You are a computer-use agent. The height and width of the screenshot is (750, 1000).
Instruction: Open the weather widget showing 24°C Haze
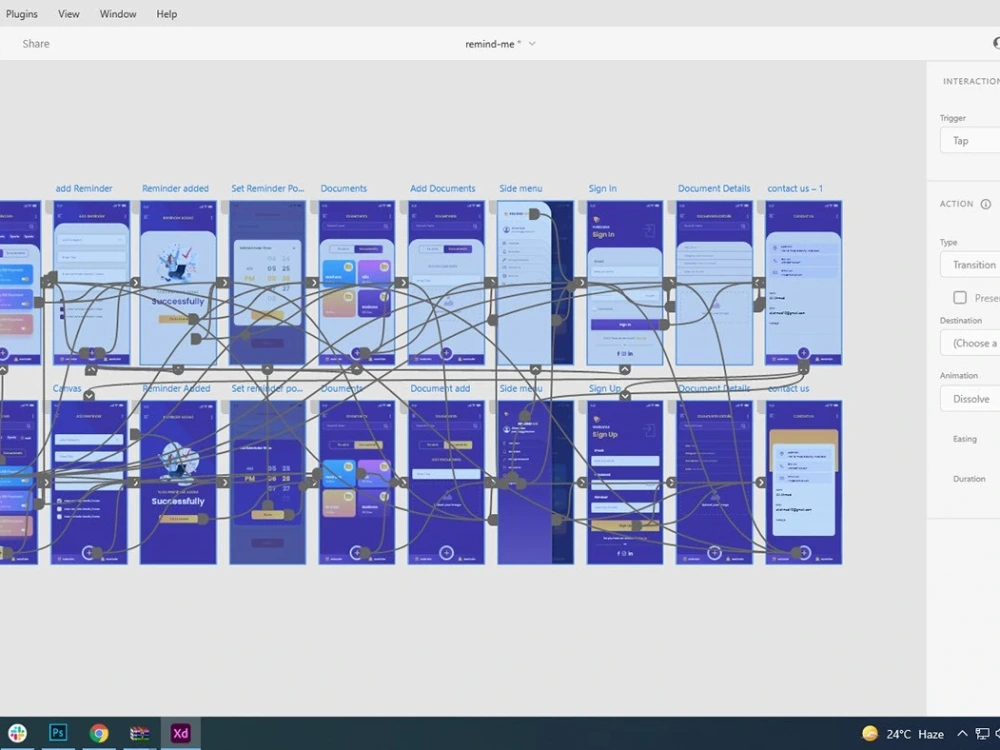[x=902, y=733]
